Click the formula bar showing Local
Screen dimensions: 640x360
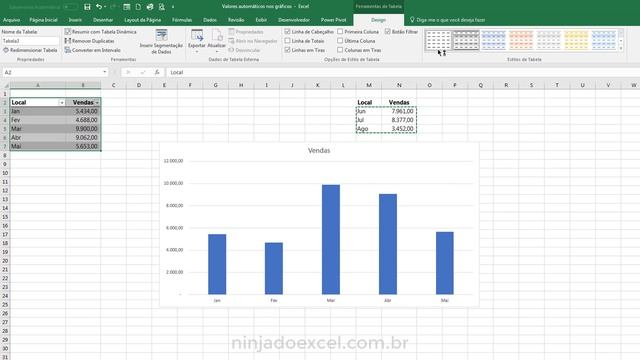[x=402, y=72]
